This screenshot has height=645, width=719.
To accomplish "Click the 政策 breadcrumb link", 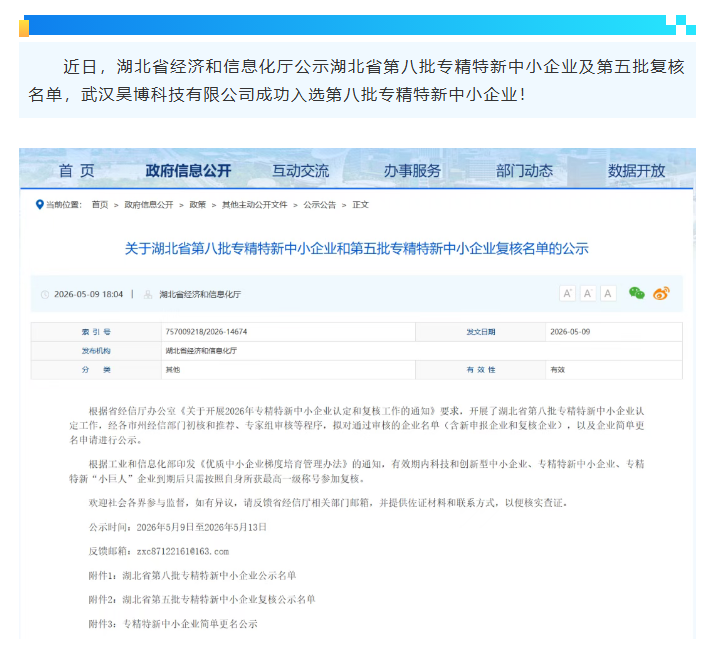I will click(198, 205).
